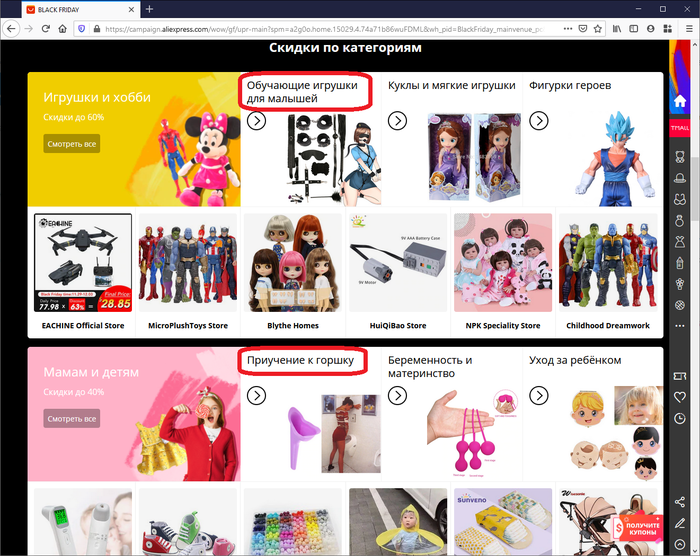The width and height of the screenshot is (700, 556).
Task: Open Firefox hamburger menu
Action: tap(687, 29)
